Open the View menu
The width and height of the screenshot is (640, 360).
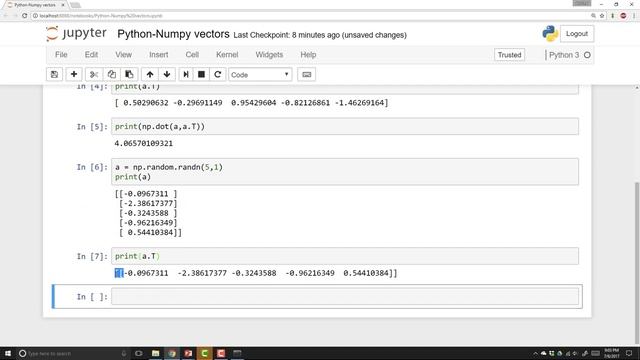(x=123, y=55)
